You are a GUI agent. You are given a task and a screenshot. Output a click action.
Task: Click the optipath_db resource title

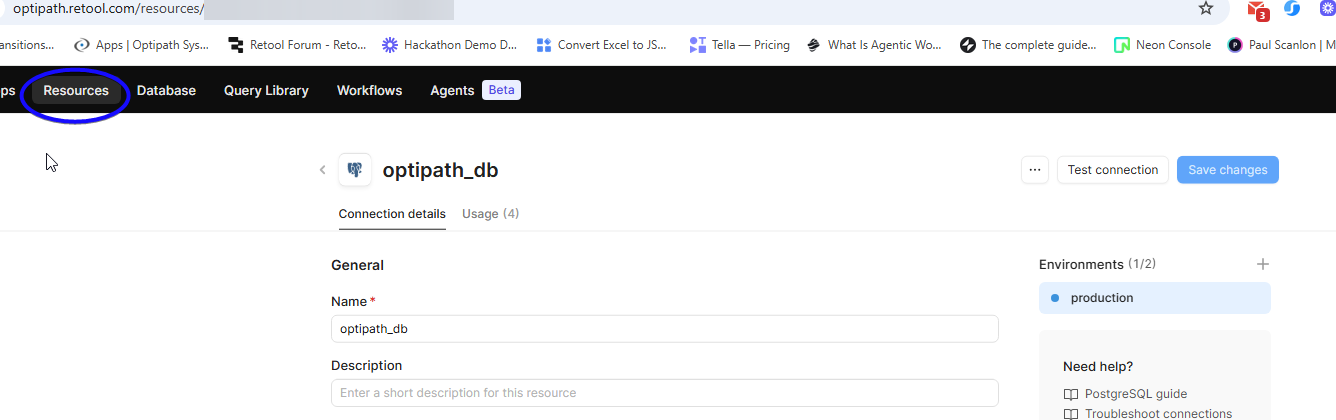pyautogui.click(x=440, y=171)
